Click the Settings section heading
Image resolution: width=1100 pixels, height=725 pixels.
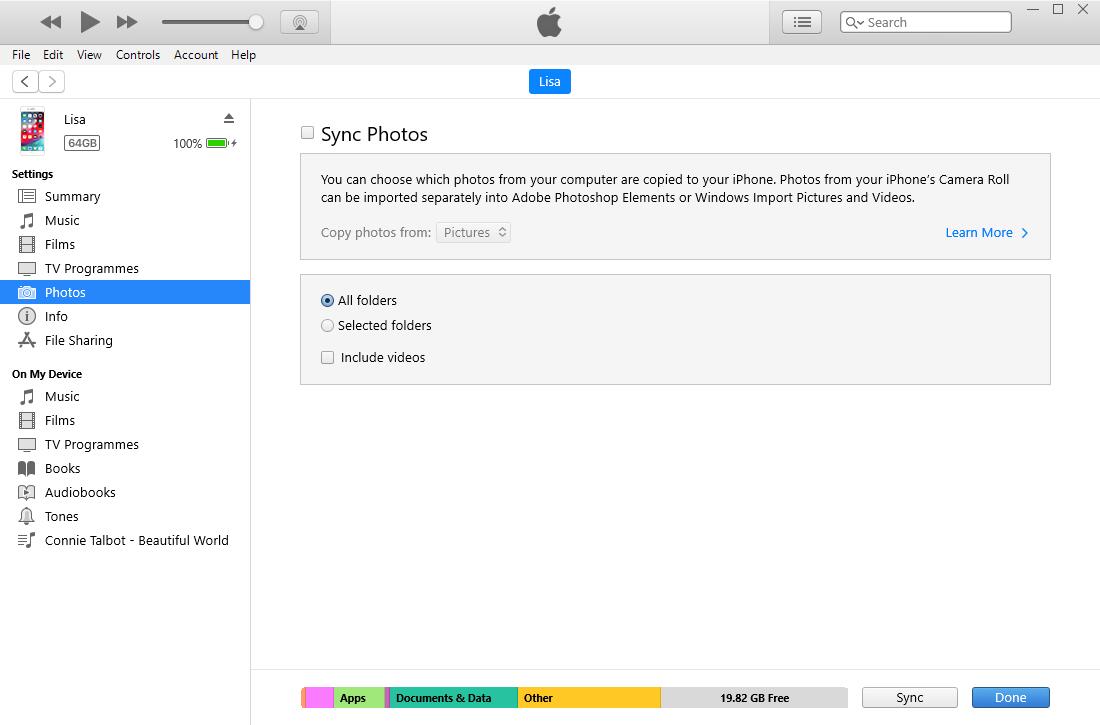(x=32, y=174)
